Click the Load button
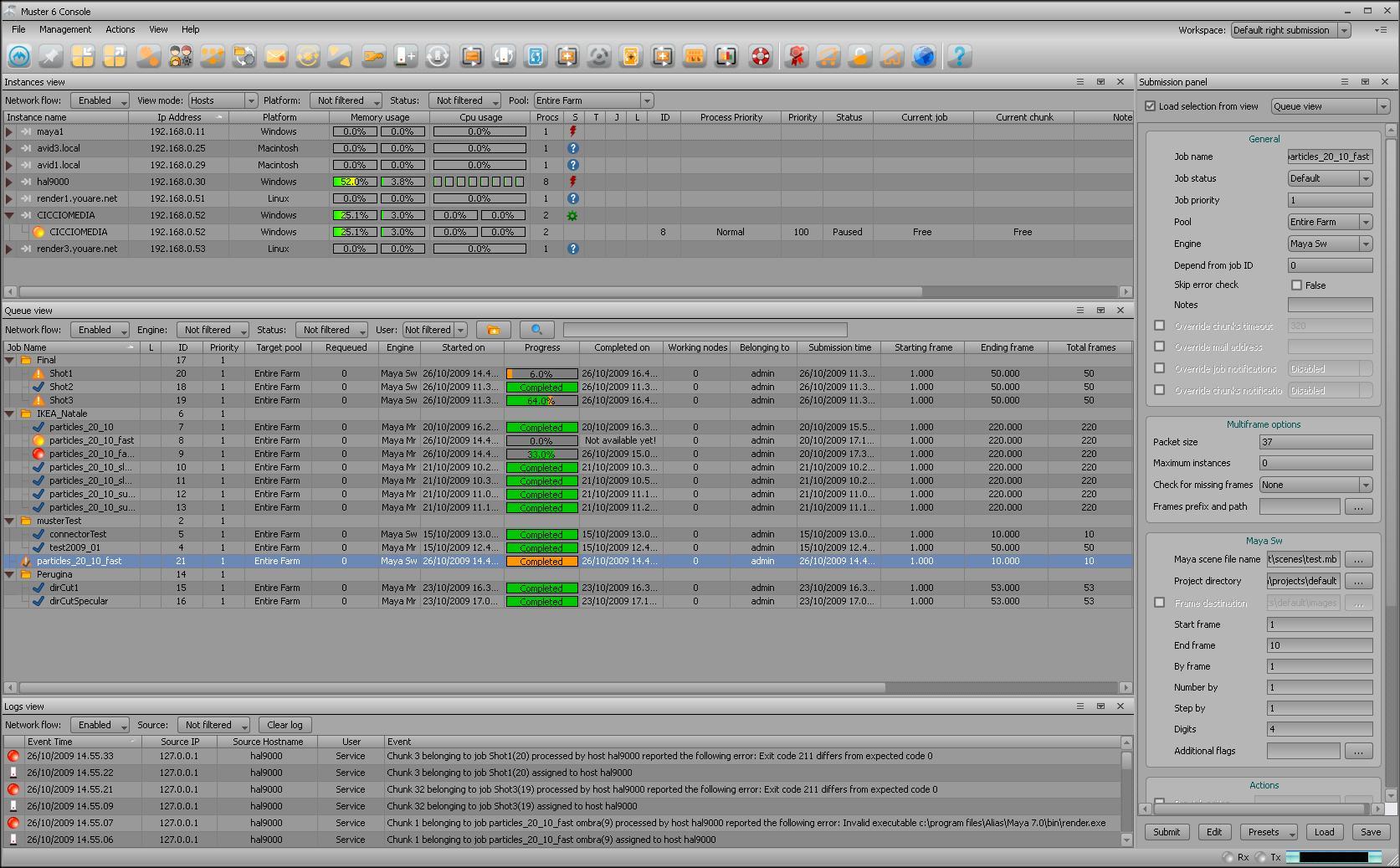This screenshot has width=1400, height=868. point(1325,832)
